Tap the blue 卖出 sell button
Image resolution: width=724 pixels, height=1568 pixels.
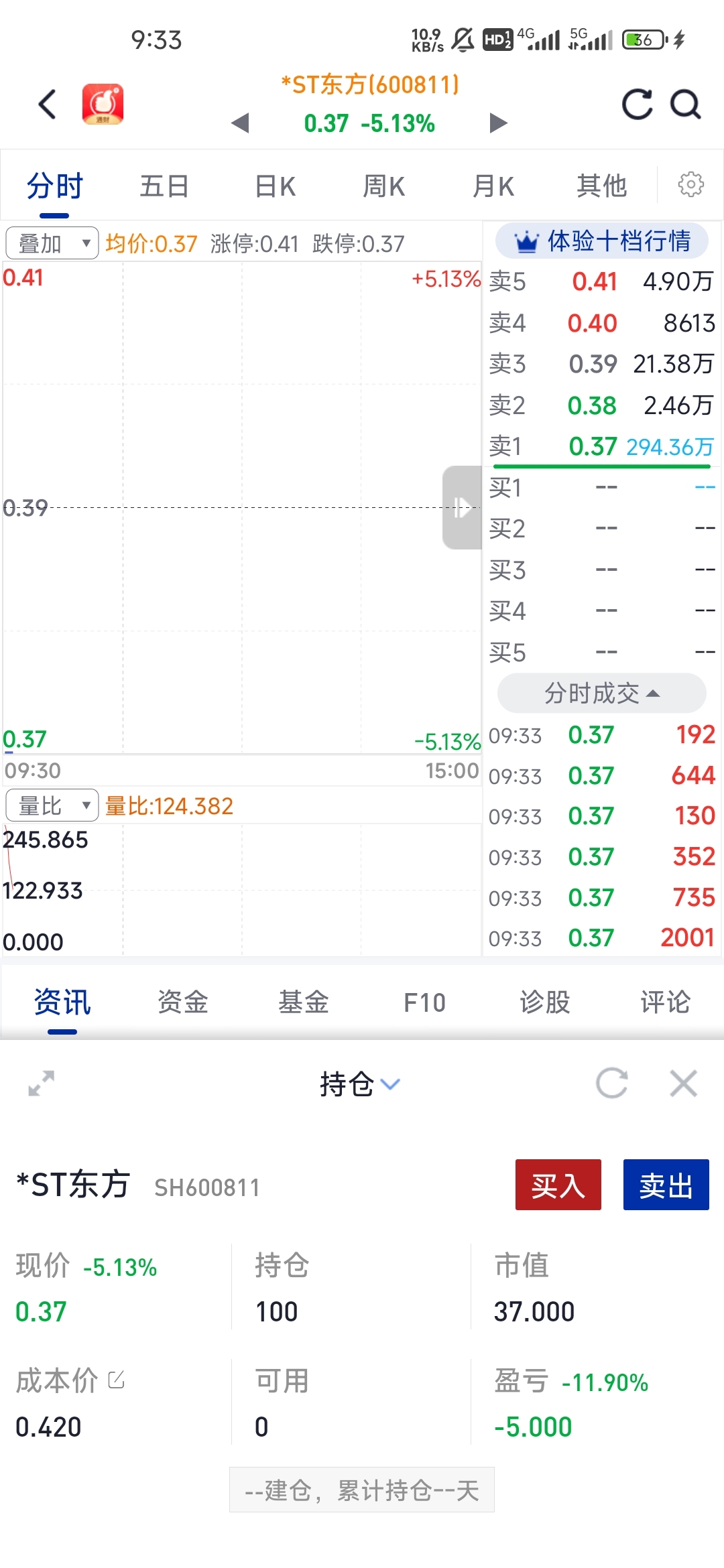[x=666, y=1185]
